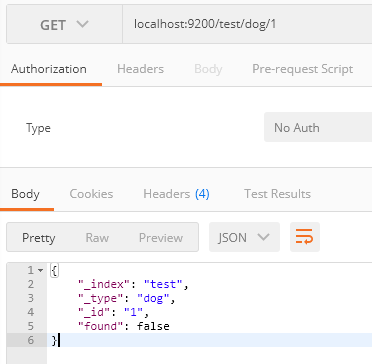Select the response Body tab

click(25, 194)
